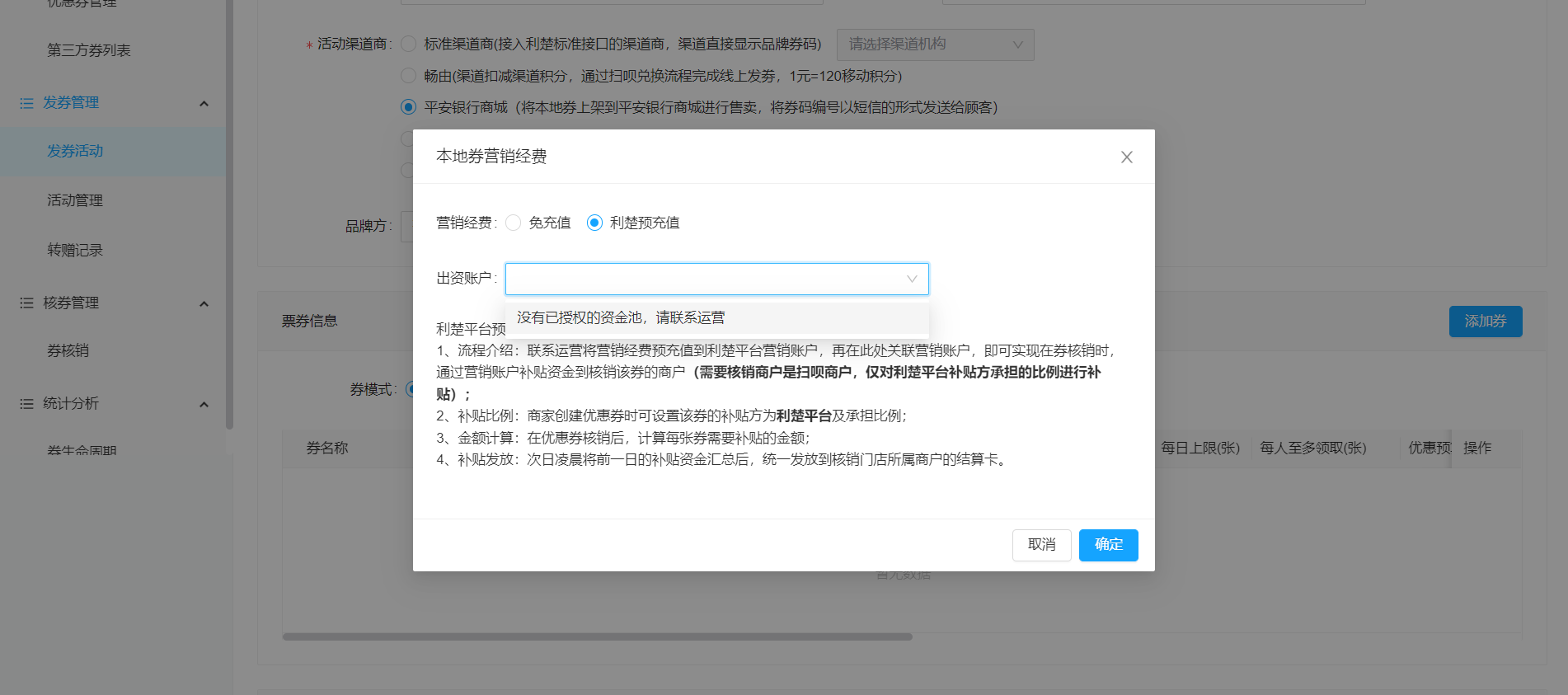Select 平安银行商城 radio button

click(x=408, y=107)
